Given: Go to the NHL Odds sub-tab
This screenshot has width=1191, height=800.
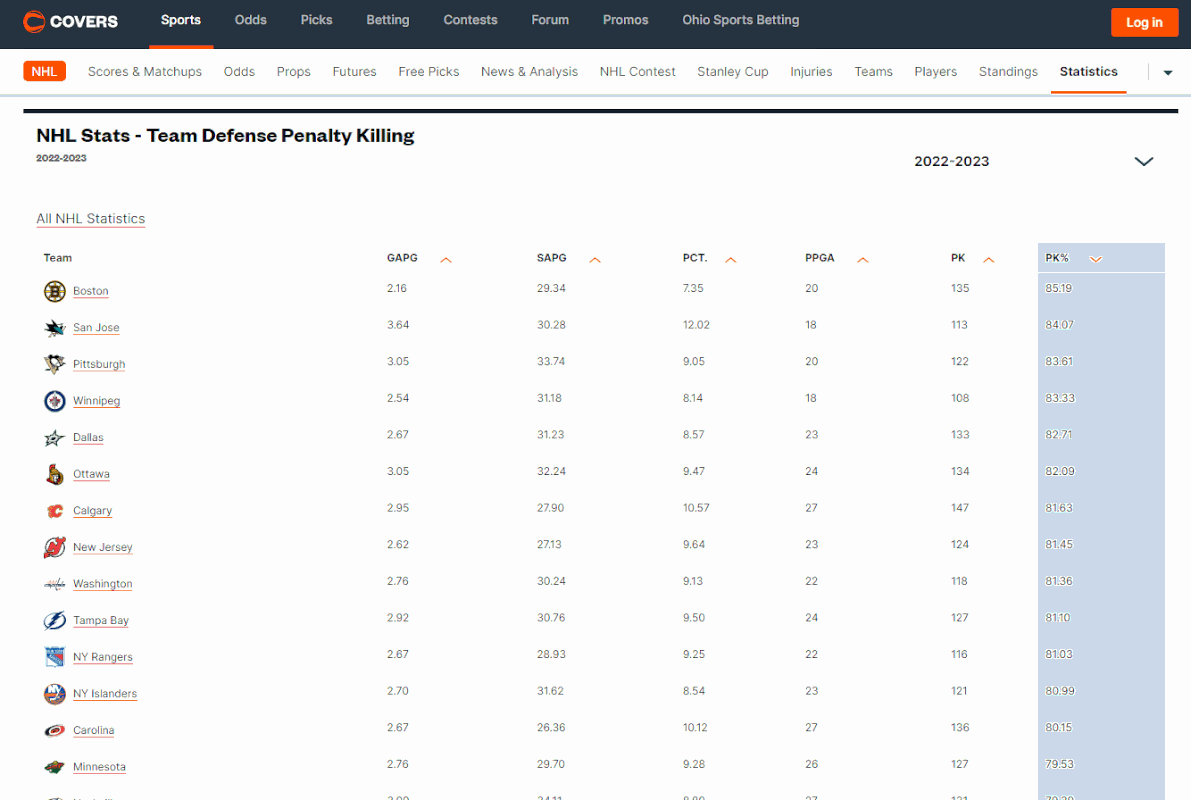Looking at the screenshot, I should [239, 71].
